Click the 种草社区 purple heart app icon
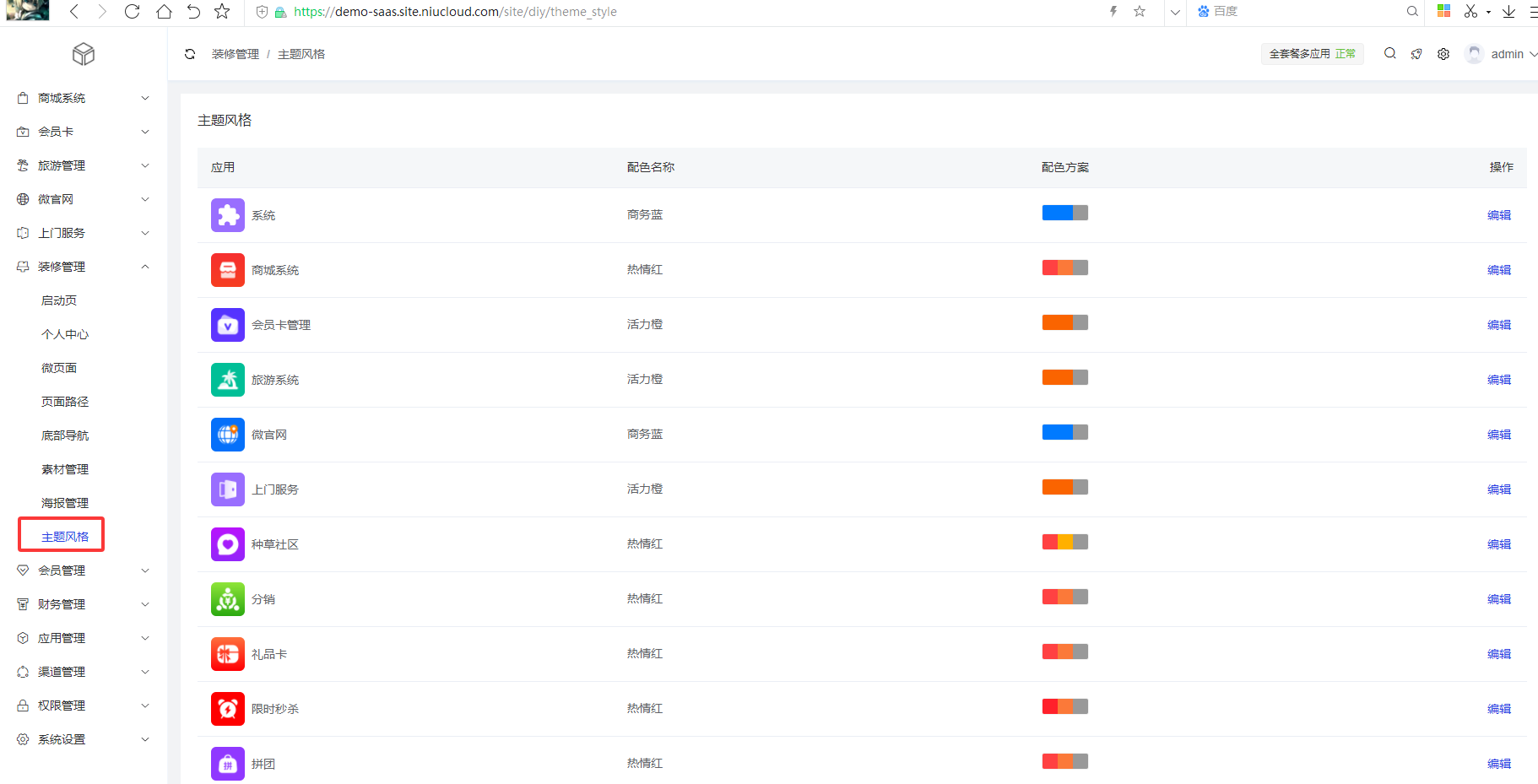The image size is (1538, 784). pyautogui.click(x=227, y=544)
